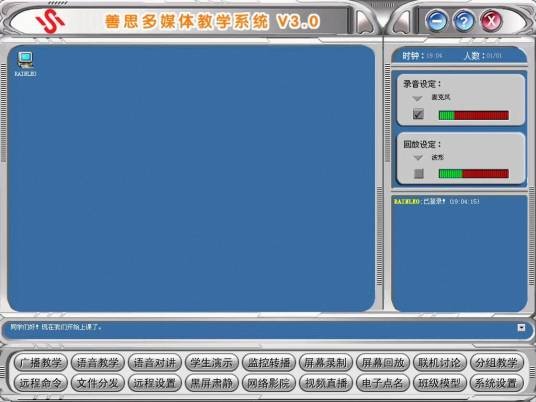Expand the playback source dropdown arrow
Screen dimensions: 536x402
coord(418,158)
